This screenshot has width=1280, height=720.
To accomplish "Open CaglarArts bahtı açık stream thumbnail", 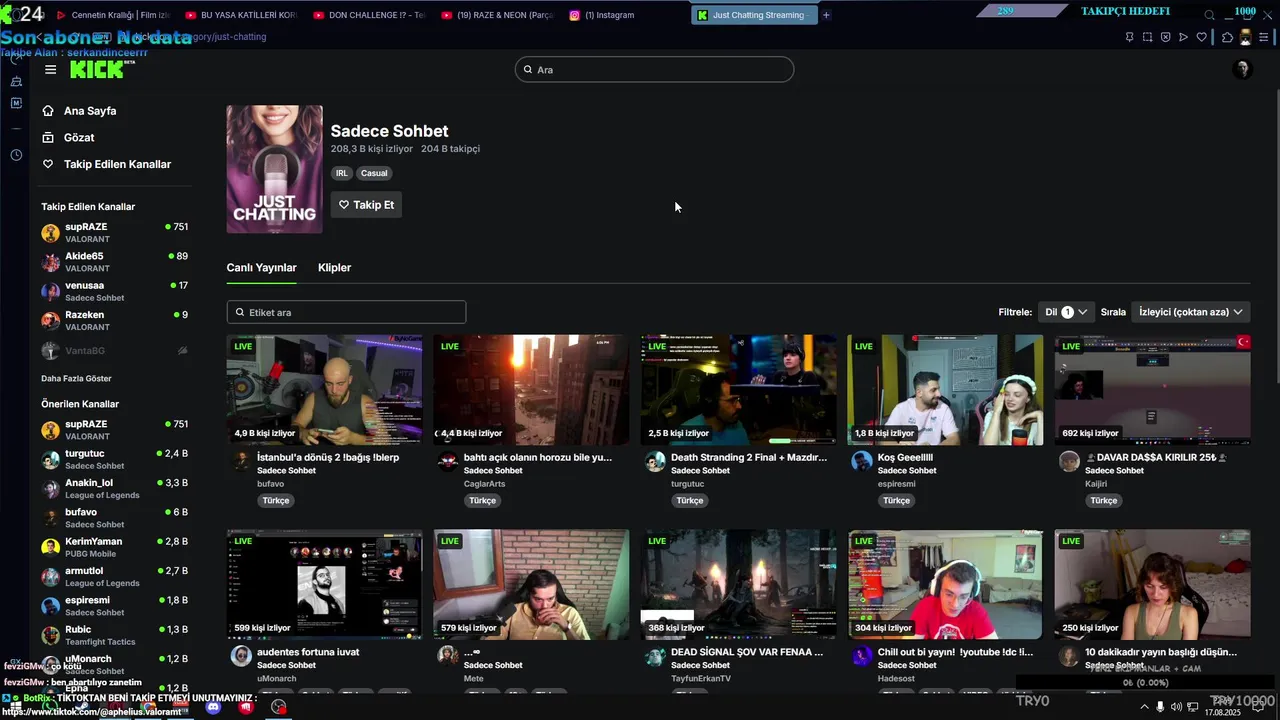I will point(531,390).
